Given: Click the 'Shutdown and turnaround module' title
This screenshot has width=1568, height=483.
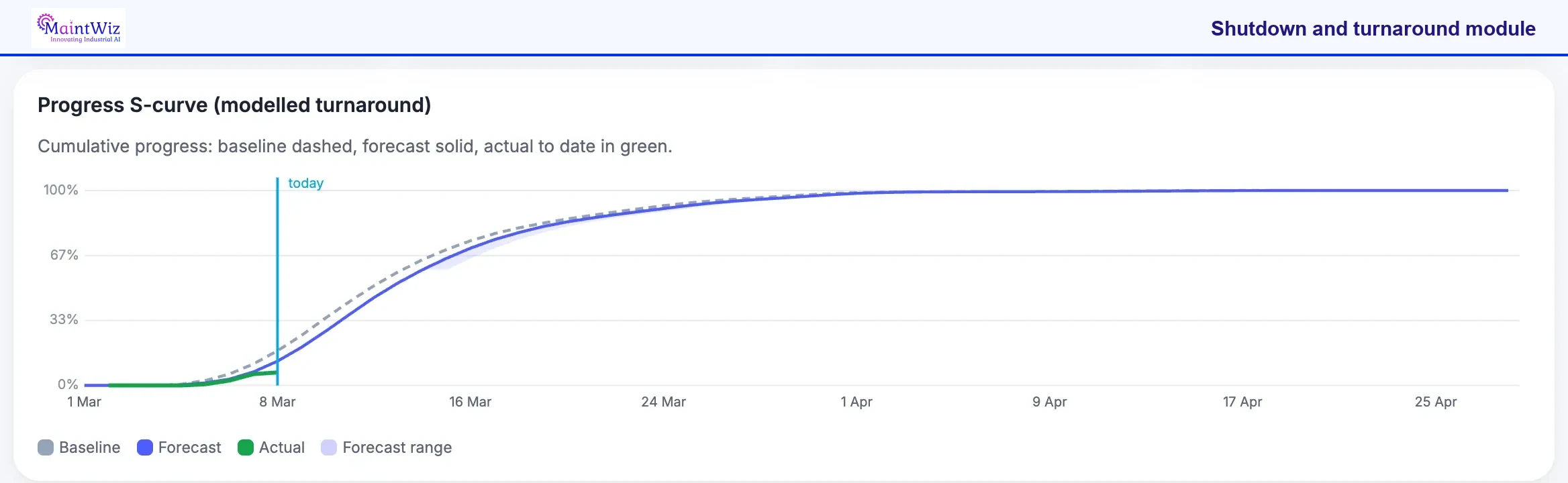Looking at the screenshot, I should coord(1373,28).
